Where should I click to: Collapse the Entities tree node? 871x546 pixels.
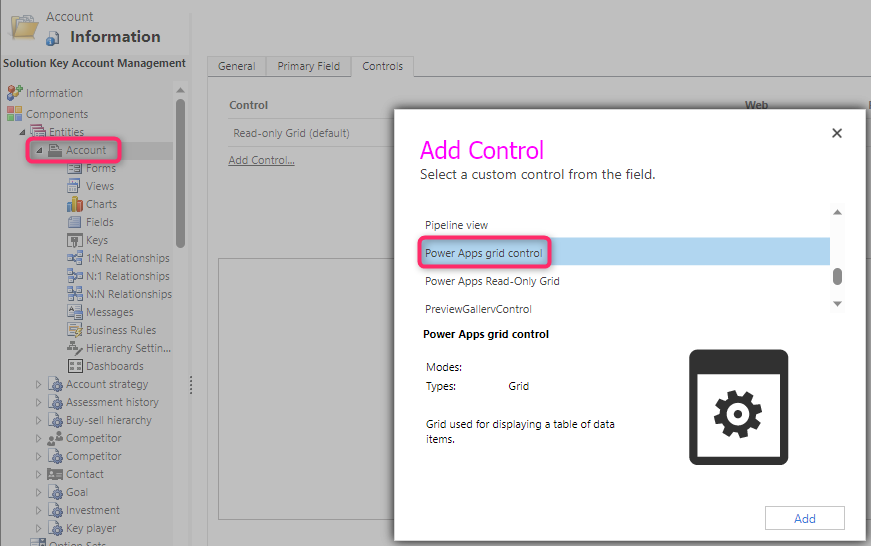22,132
